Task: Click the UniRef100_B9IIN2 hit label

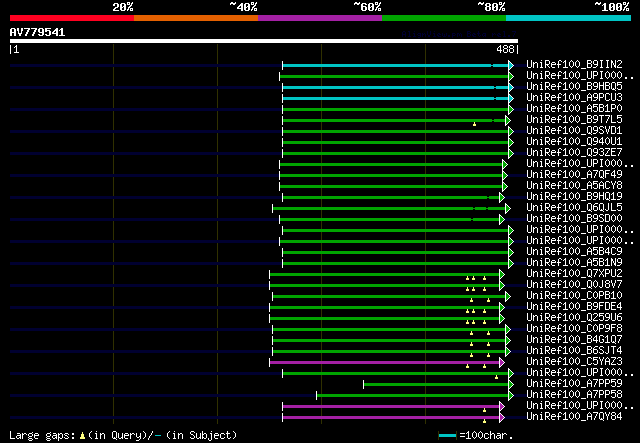Action: (574, 65)
